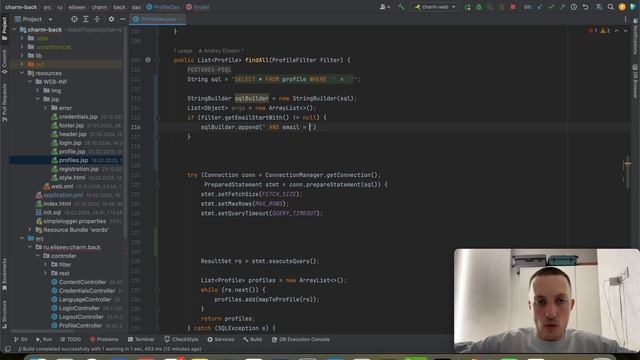Viewport: 640px width, 360px height.
Task: Push commits via Git arrow icon
Action: (562, 7)
